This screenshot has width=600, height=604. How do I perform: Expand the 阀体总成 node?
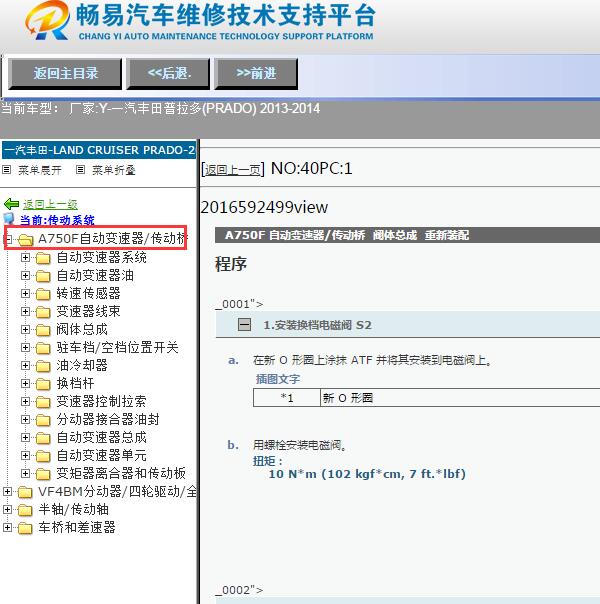pos(25,329)
